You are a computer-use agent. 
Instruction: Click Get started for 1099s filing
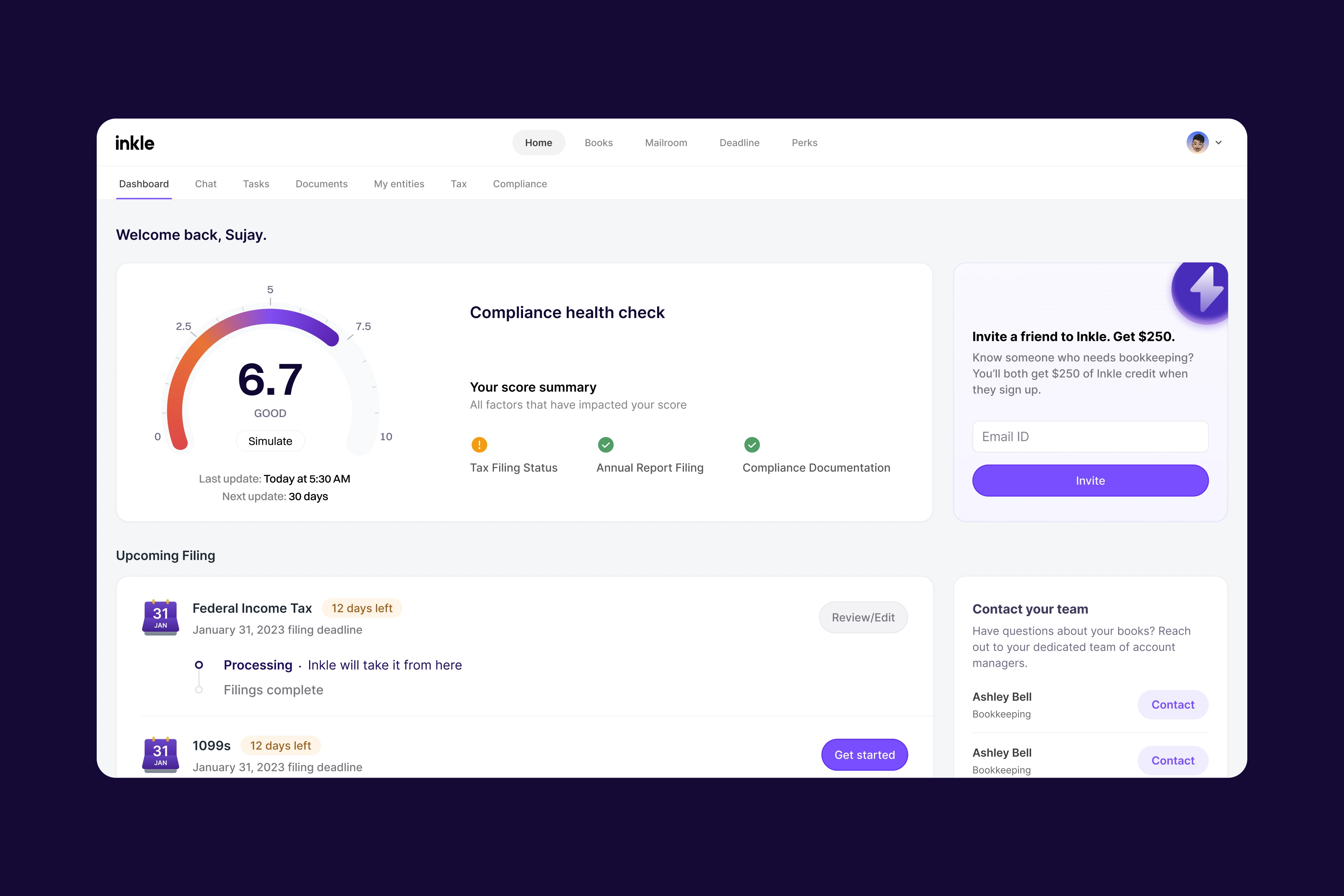coord(864,755)
